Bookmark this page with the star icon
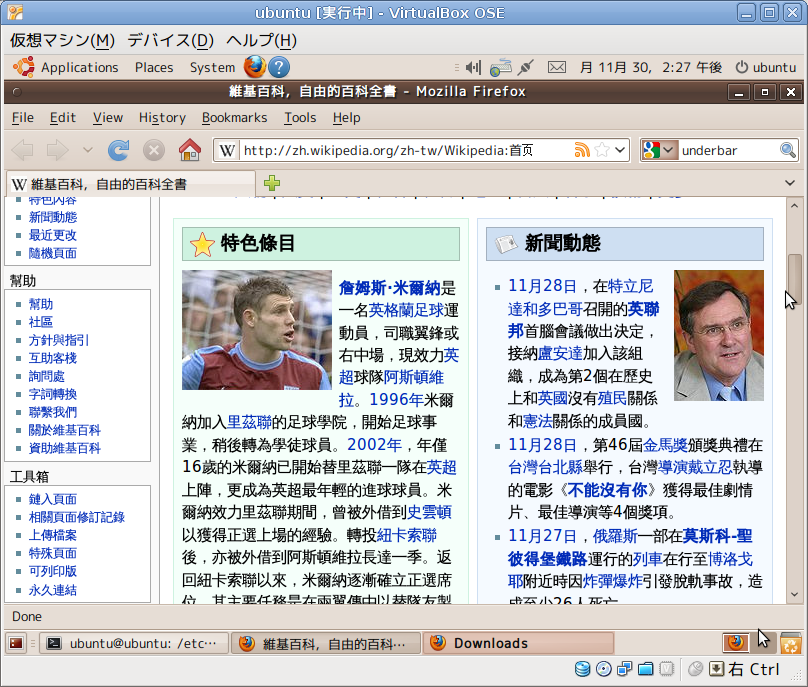 pos(602,150)
